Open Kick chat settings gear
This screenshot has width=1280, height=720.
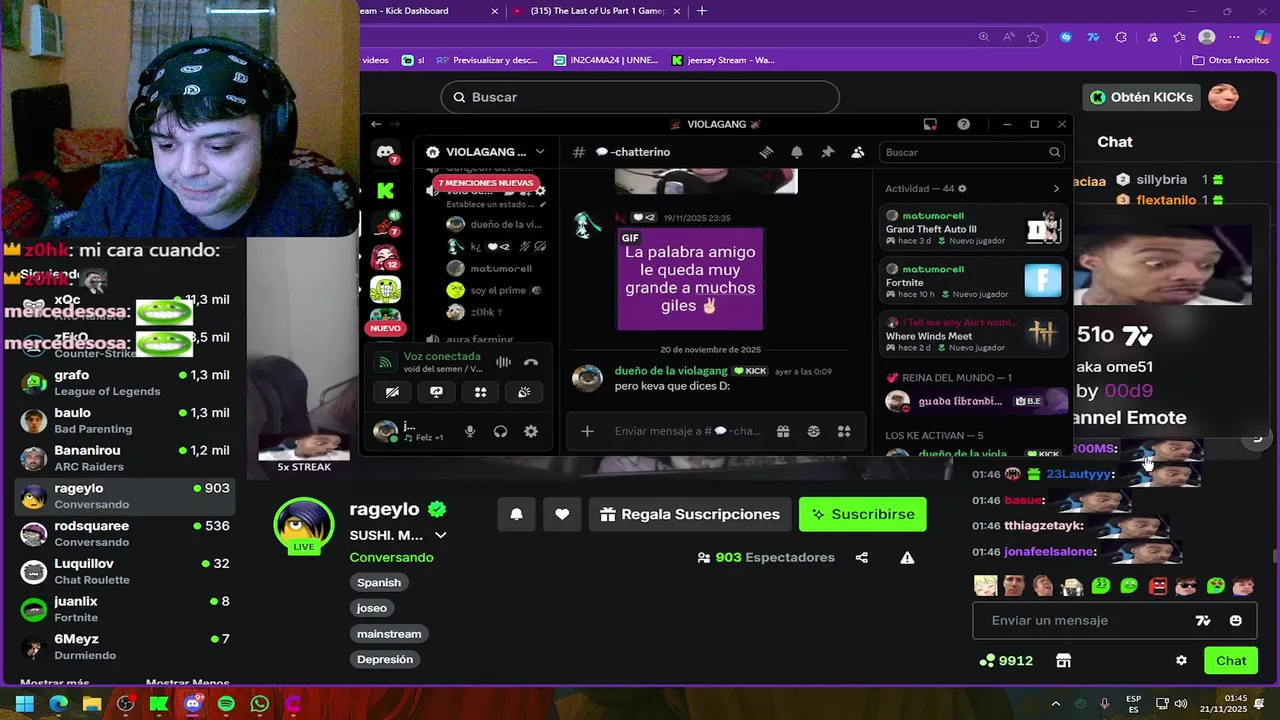click(x=1181, y=660)
